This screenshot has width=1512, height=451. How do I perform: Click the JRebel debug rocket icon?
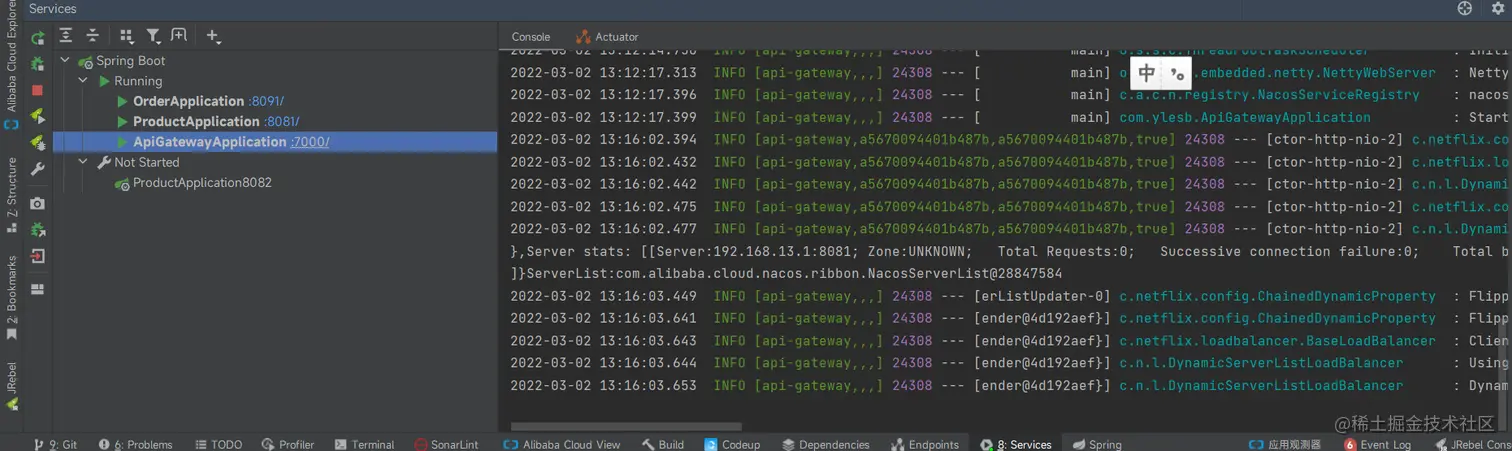coord(38,142)
